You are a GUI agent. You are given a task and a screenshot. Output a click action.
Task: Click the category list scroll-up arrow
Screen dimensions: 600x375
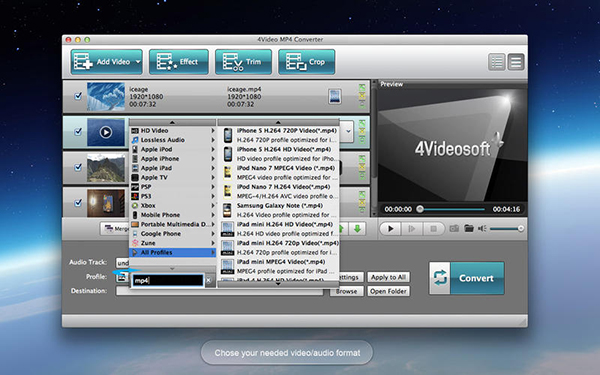(x=172, y=122)
